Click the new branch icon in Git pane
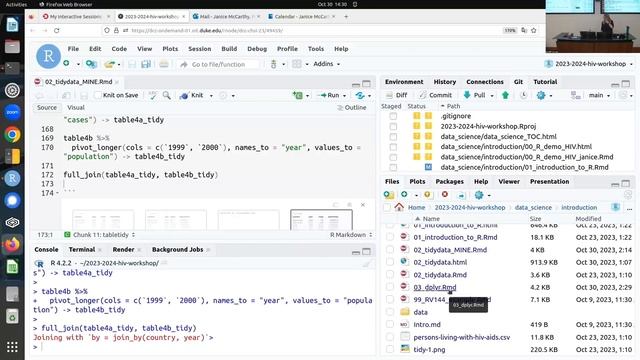The image size is (640, 360). pyautogui.click(x=576, y=95)
